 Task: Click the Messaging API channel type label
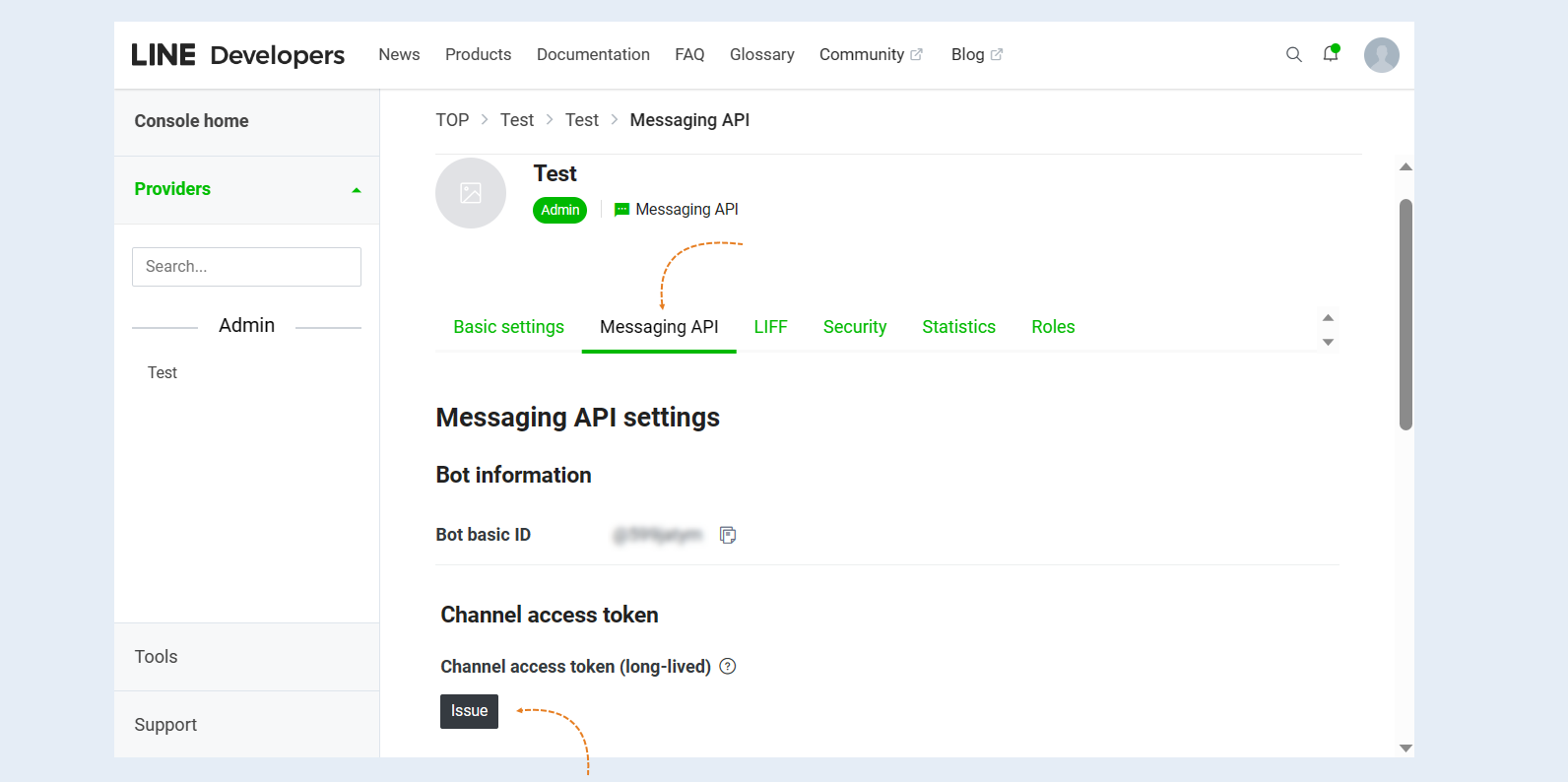click(x=676, y=210)
